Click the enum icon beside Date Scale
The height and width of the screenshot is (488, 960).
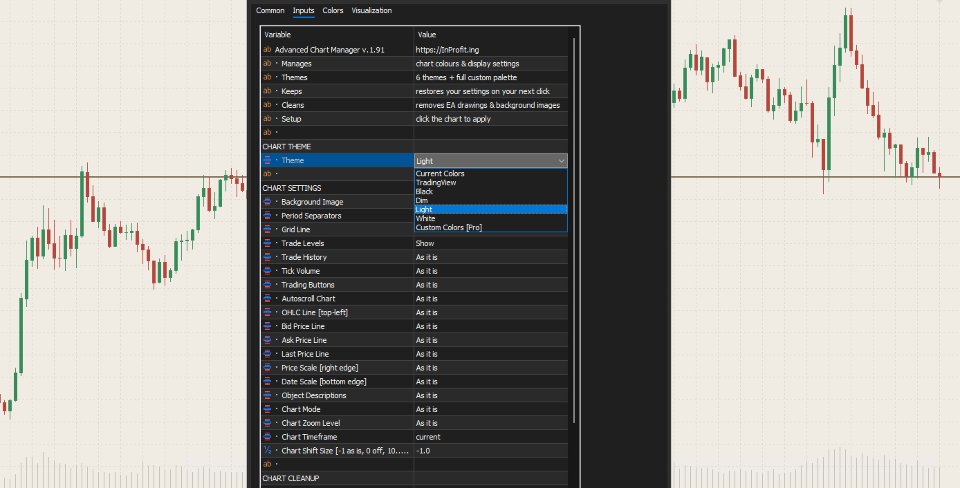tap(267, 381)
